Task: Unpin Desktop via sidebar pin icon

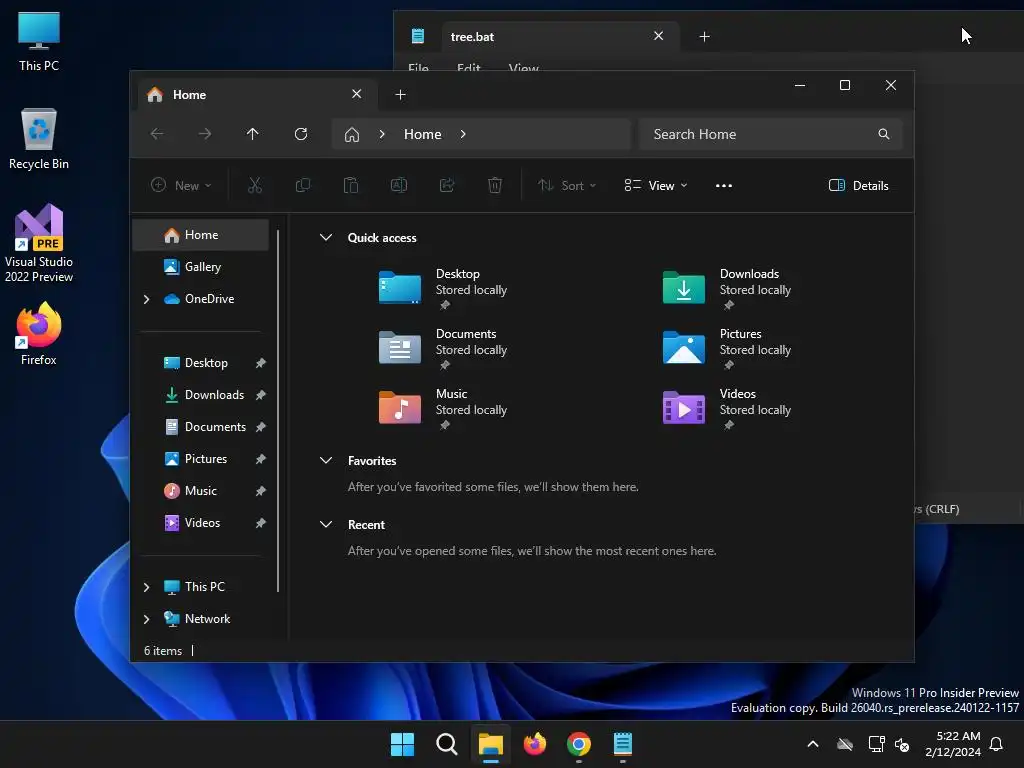Action: click(x=261, y=363)
